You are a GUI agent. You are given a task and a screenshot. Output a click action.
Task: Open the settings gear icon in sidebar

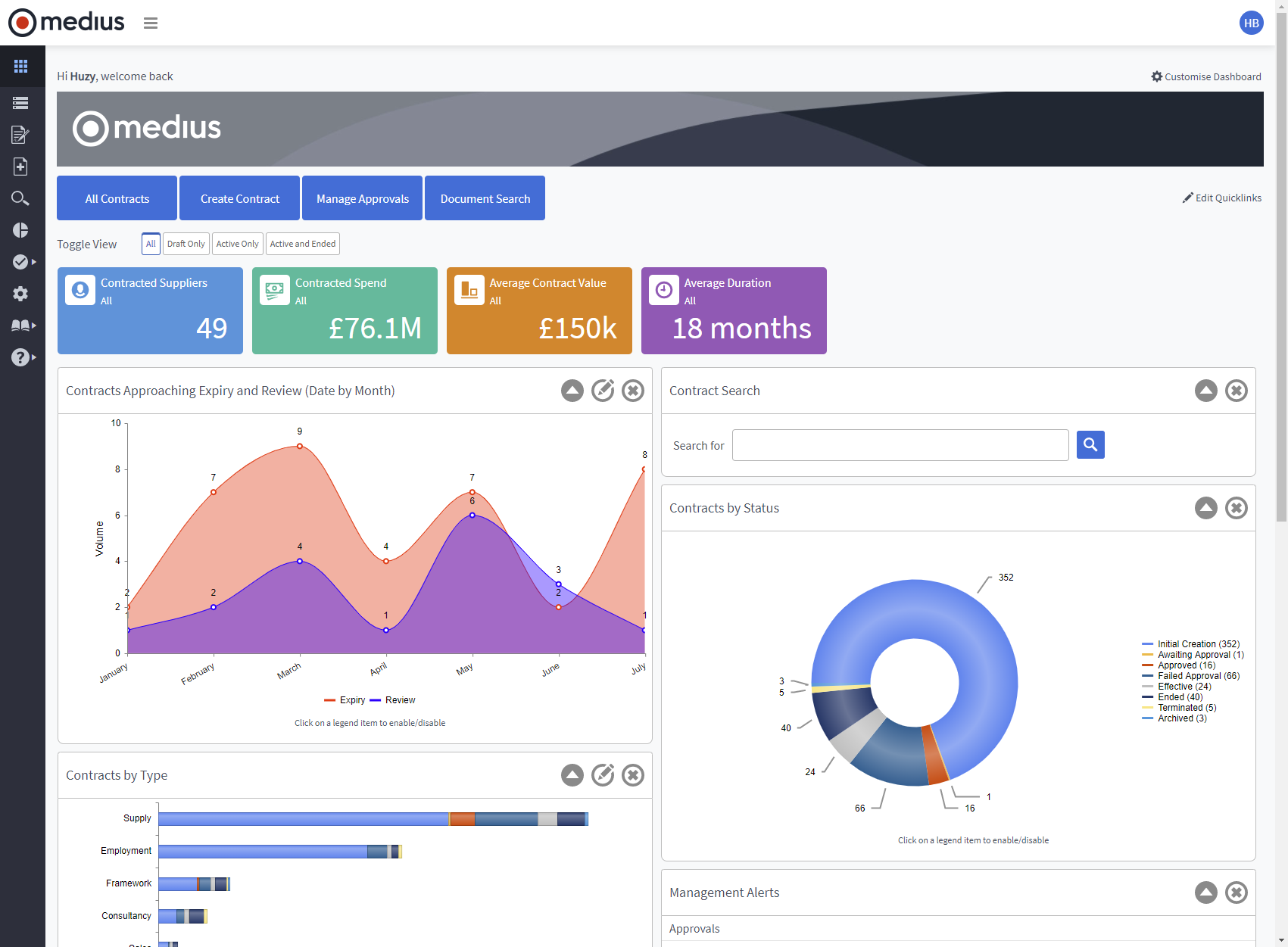20,294
